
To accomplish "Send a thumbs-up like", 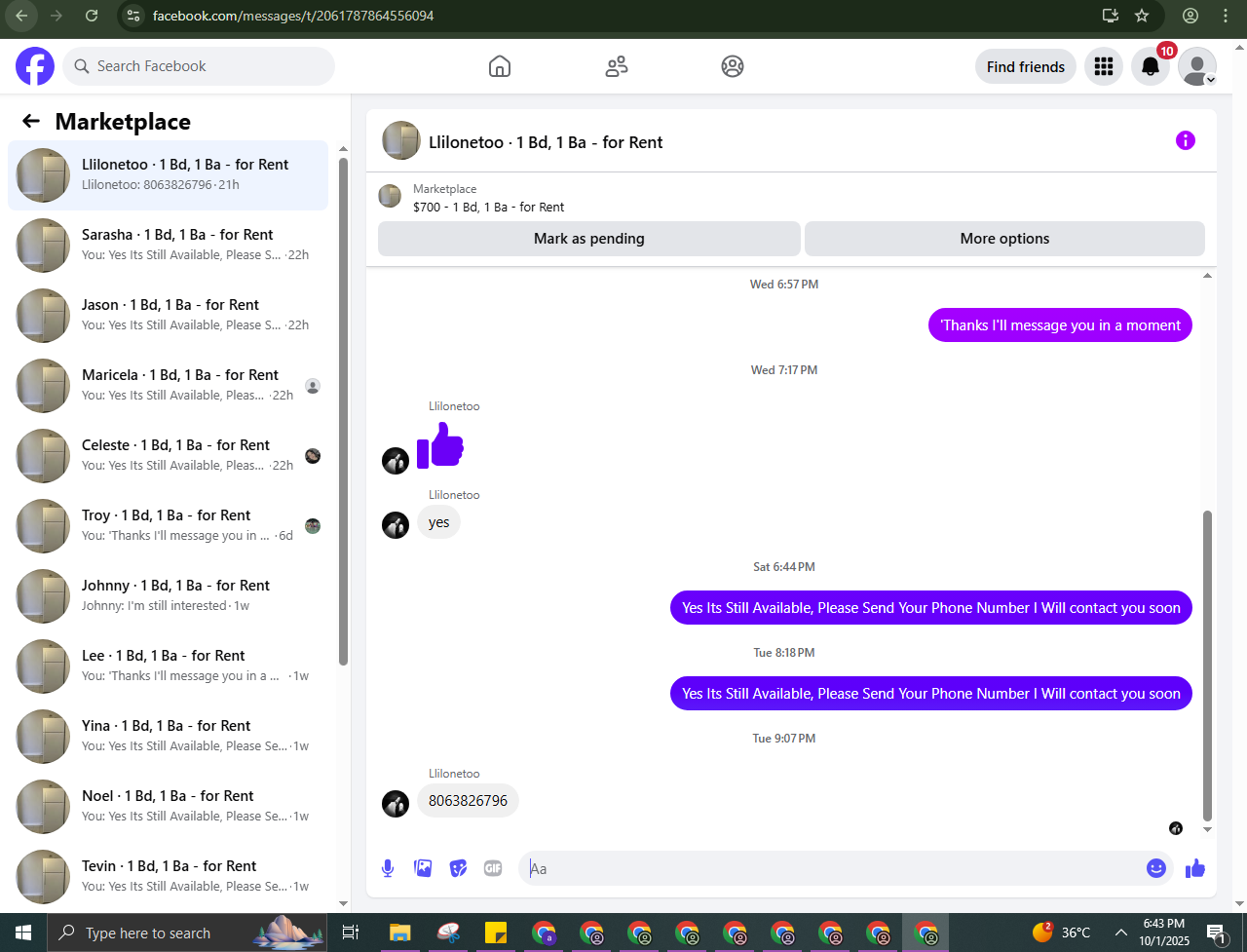I will pos(1195,868).
